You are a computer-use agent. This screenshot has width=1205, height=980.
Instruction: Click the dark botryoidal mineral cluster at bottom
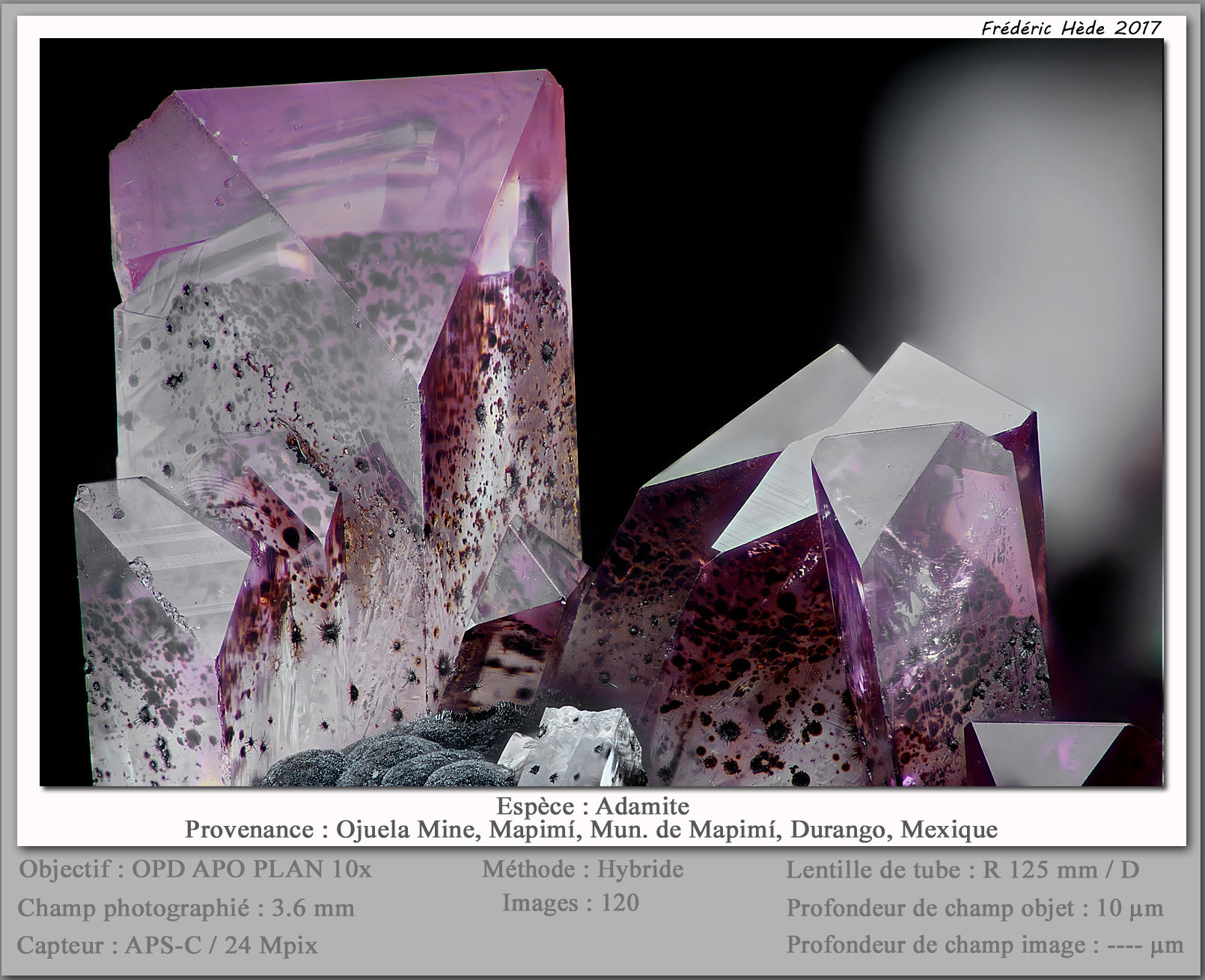pos(374,759)
